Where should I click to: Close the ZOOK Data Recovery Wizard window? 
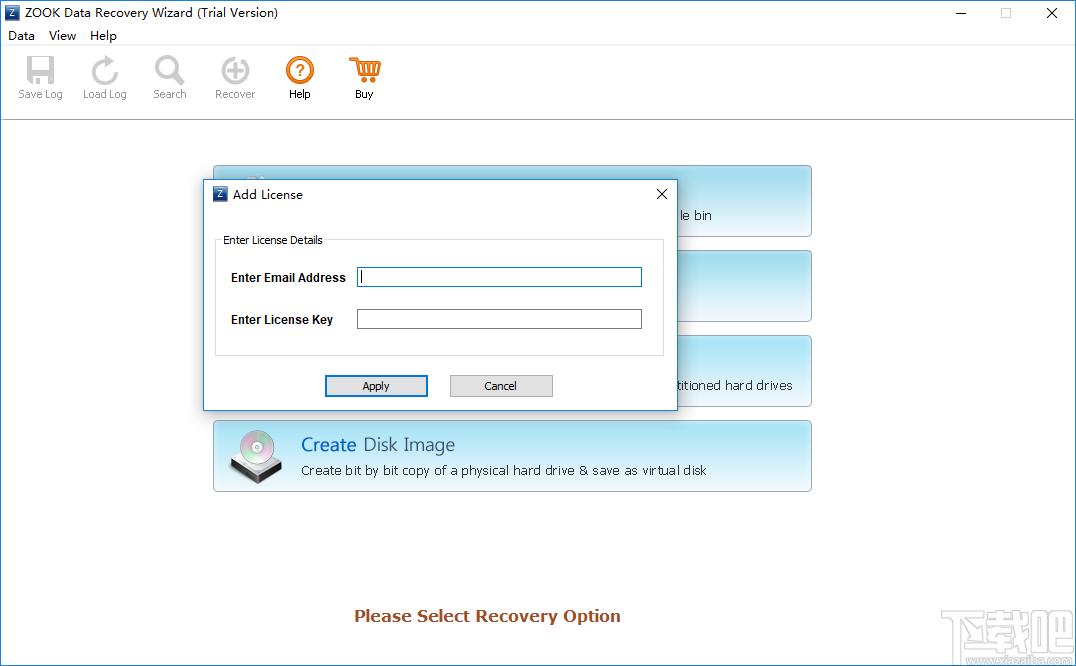tap(1051, 13)
